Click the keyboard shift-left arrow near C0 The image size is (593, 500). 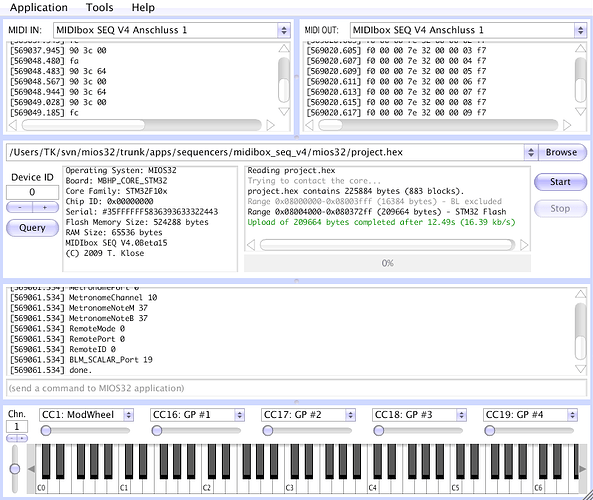[32, 469]
